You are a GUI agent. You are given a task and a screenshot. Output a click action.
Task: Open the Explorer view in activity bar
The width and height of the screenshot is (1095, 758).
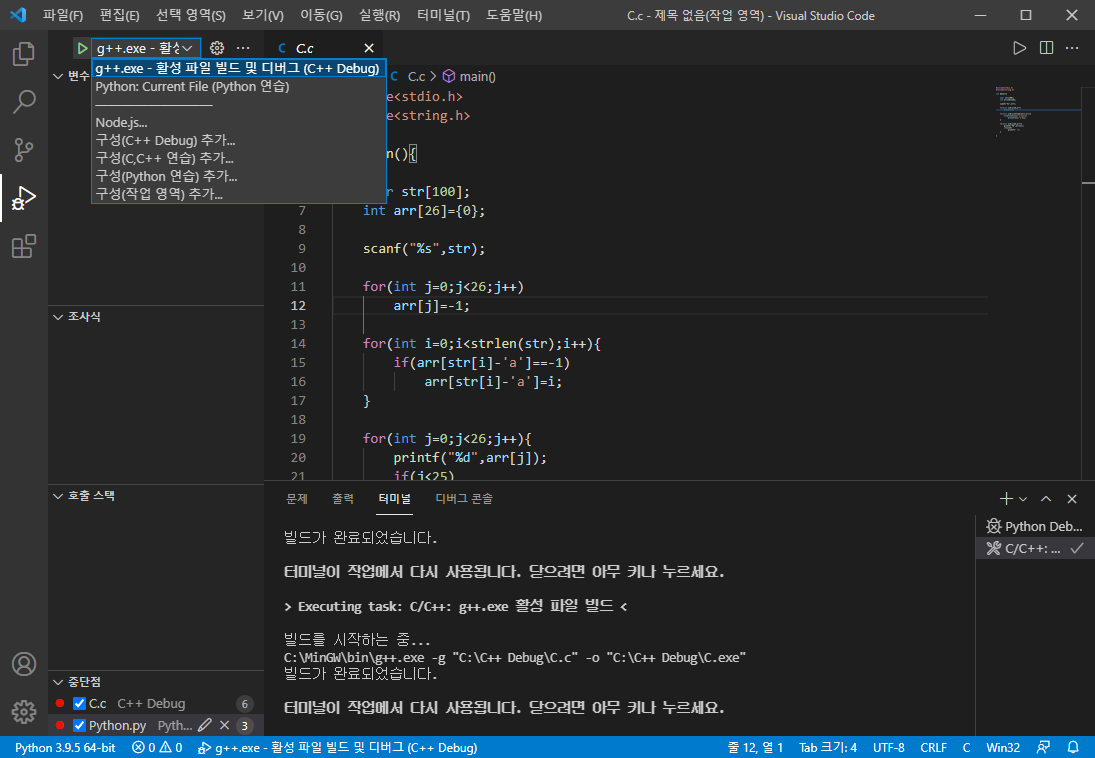point(24,54)
